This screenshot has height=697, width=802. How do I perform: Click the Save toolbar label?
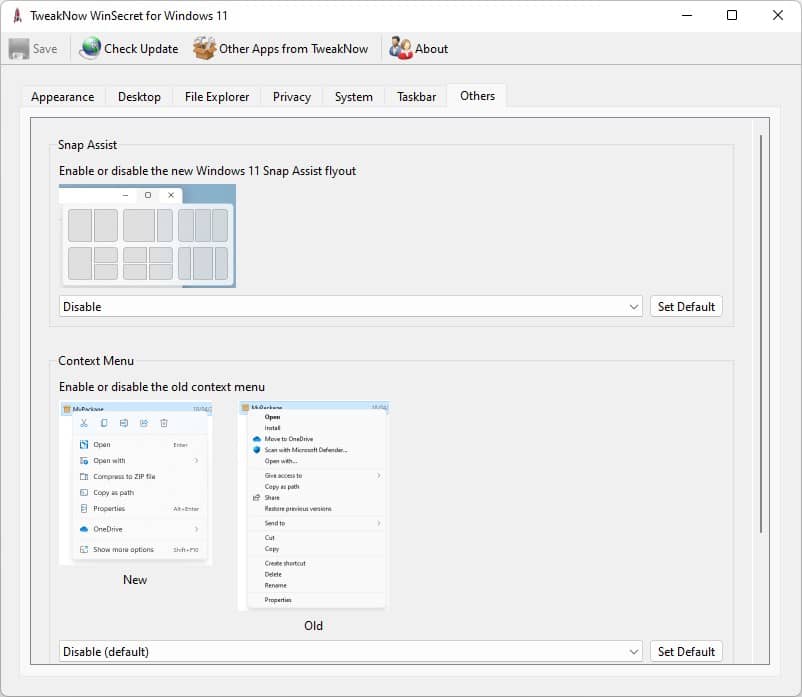click(45, 49)
